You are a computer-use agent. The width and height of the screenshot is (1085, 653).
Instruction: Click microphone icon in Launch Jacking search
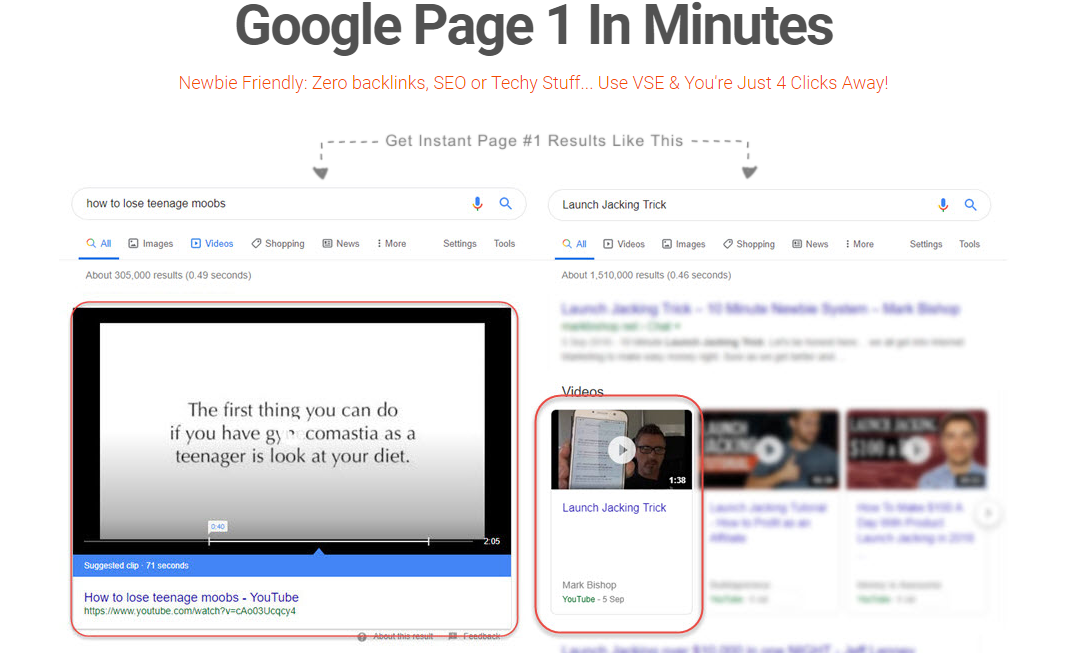[x=942, y=205]
